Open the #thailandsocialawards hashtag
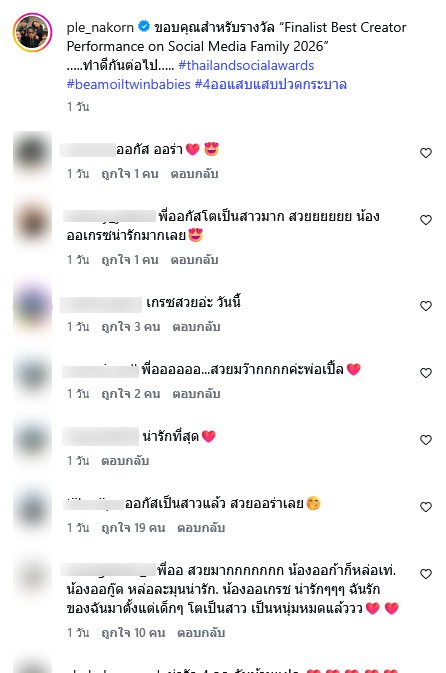 pyautogui.click(x=246, y=65)
